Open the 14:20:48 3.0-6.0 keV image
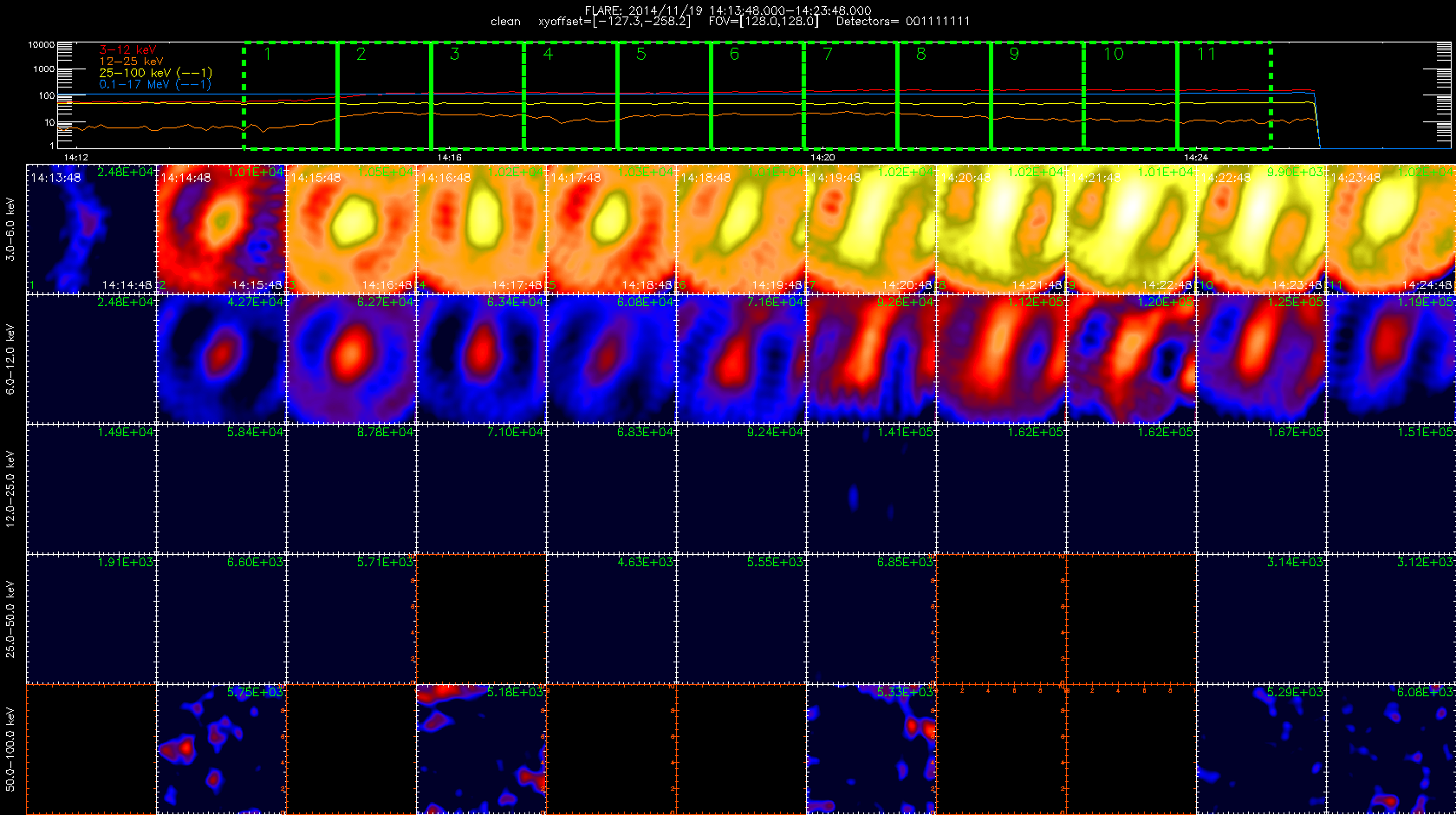This screenshot has width=1456, height=815. coord(1002,229)
